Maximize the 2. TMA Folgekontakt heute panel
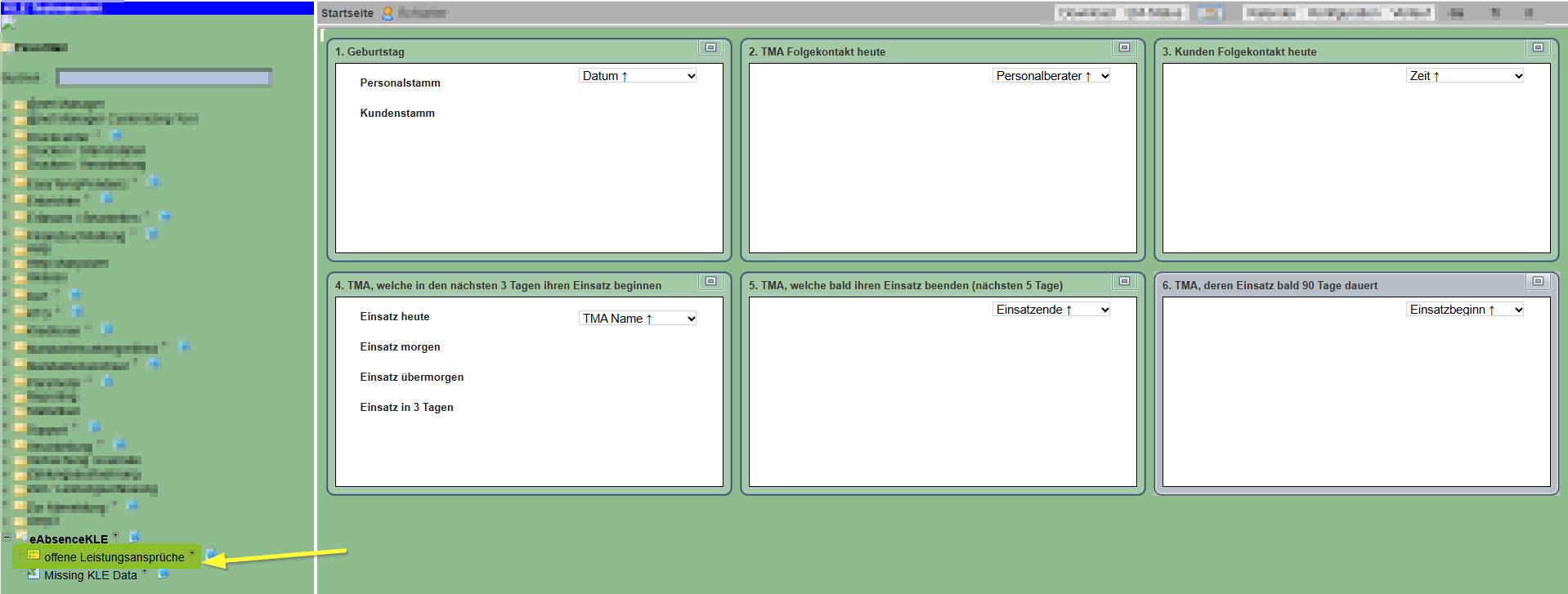Image resolution: width=1568 pixels, height=594 pixels. 1124,48
